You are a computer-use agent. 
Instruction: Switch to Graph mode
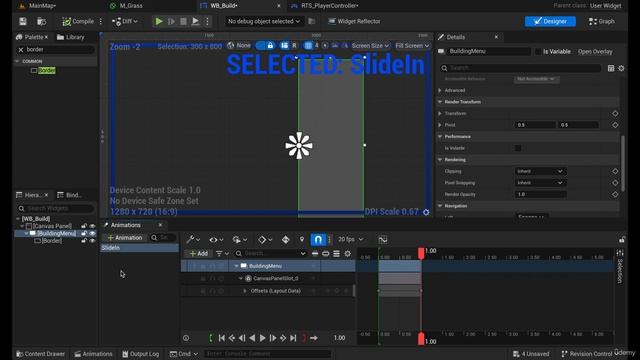602,21
